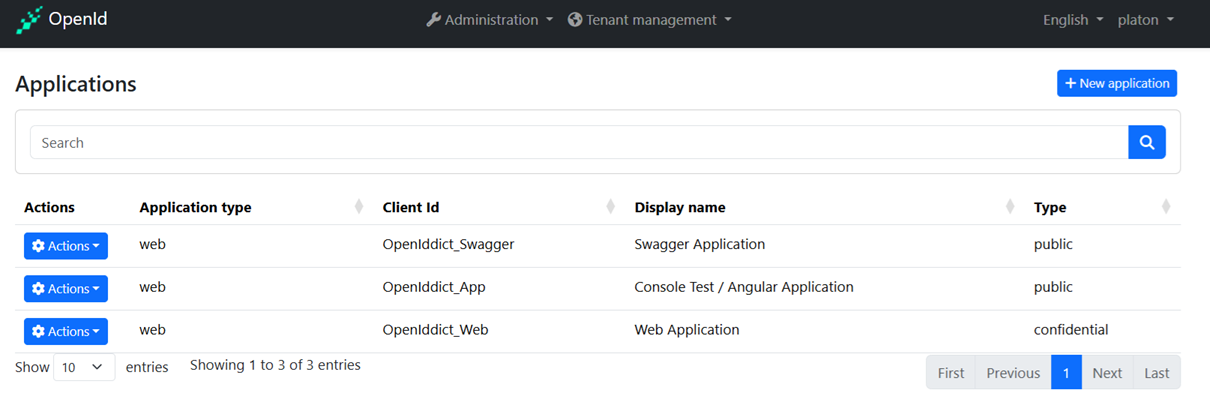Open the platon user dropdown
1210x405 pixels.
pos(1145,20)
